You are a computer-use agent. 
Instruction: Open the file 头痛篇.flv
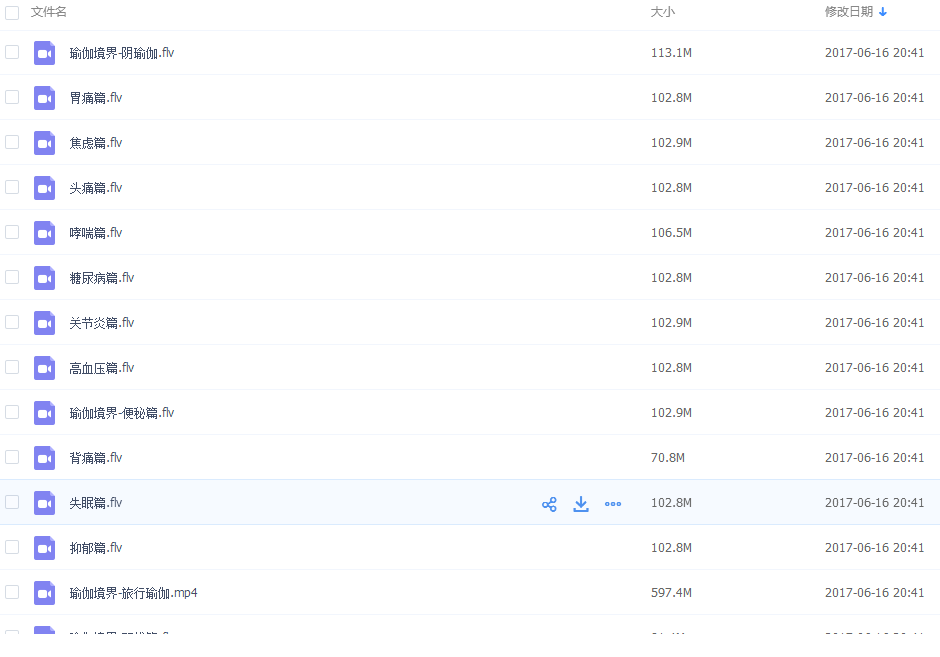click(x=95, y=188)
